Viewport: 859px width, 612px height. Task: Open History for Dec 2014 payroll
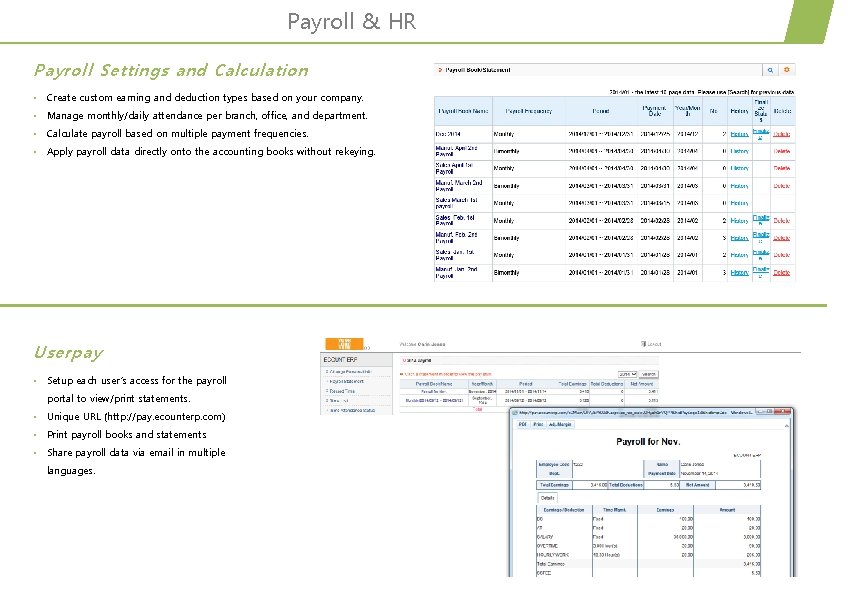click(x=739, y=134)
